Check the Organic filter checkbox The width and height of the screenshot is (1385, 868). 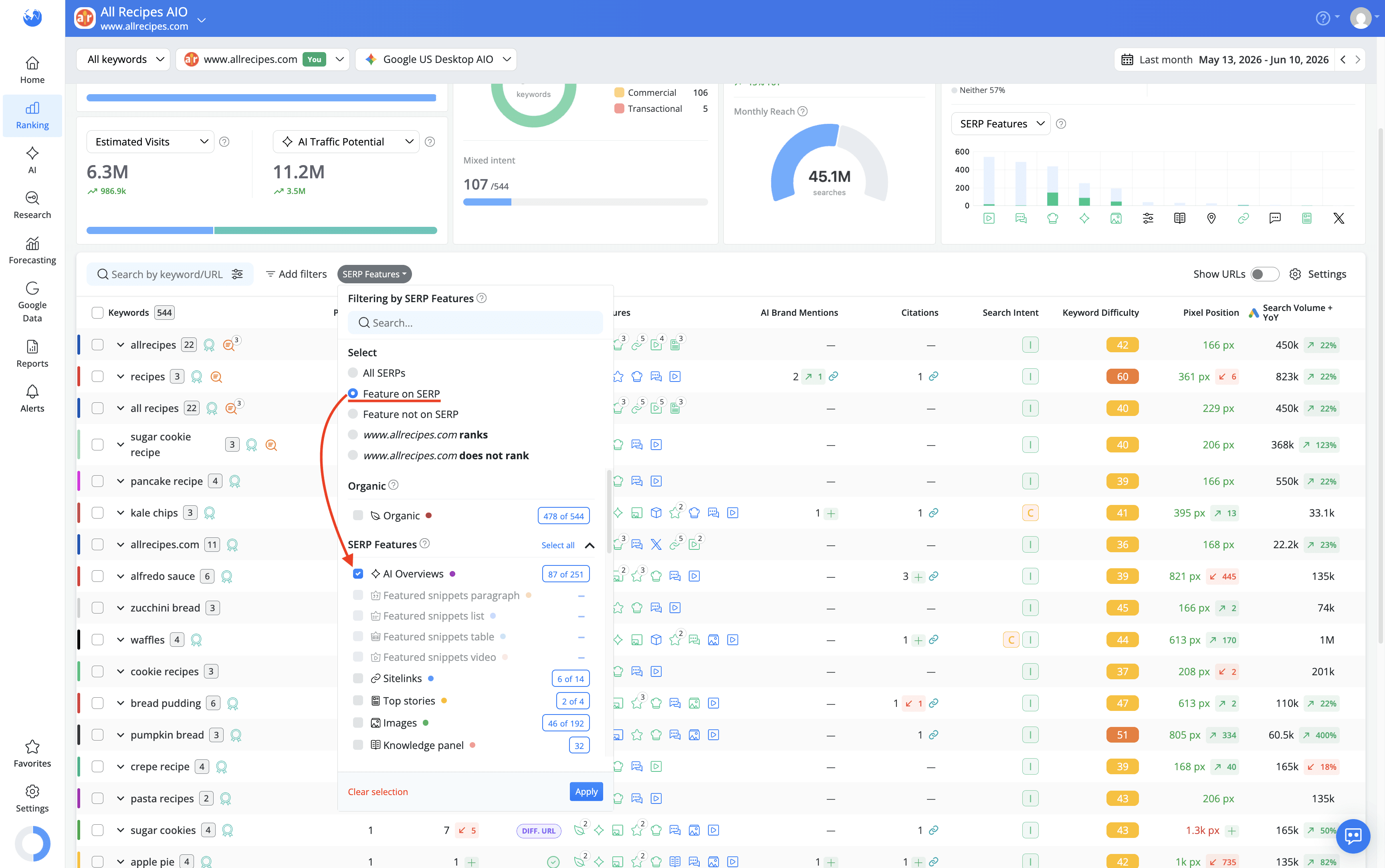(x=357, y=515)
